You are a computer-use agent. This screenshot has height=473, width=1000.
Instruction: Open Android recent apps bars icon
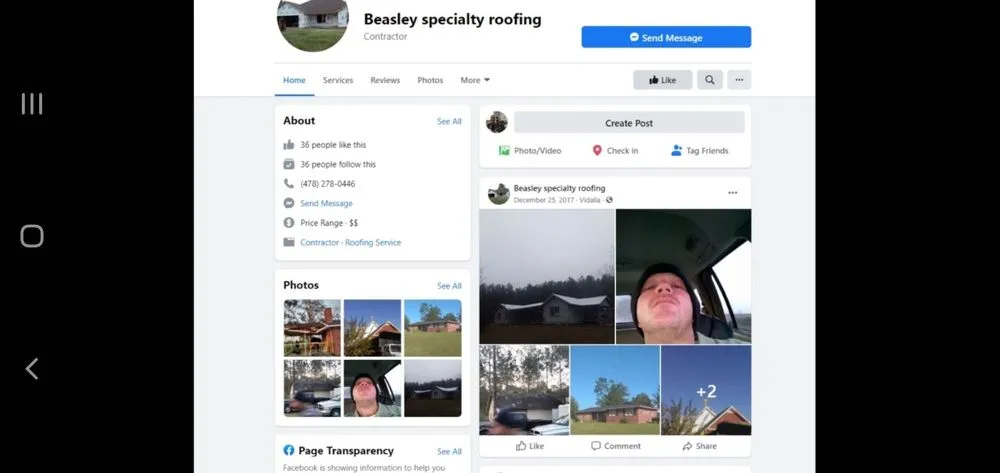(32, 104)
